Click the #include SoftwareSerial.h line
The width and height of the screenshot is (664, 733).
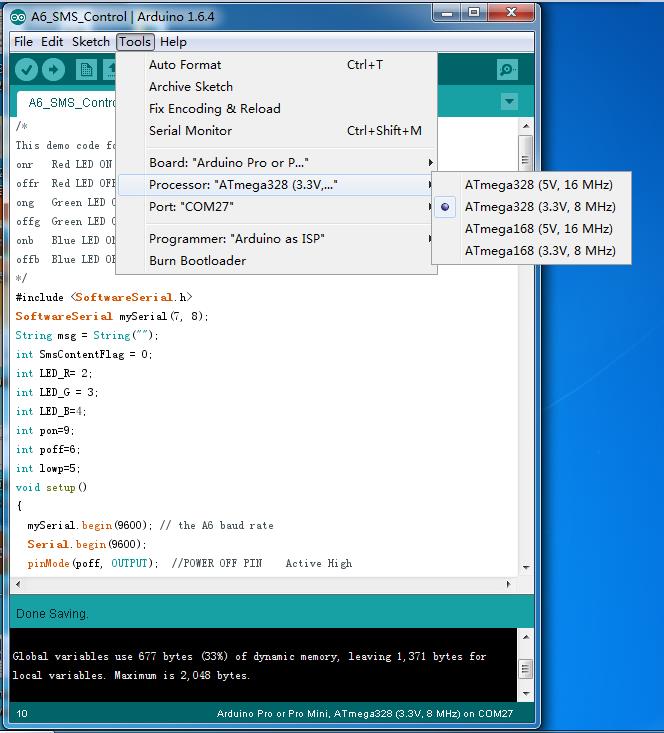point(104,297)
